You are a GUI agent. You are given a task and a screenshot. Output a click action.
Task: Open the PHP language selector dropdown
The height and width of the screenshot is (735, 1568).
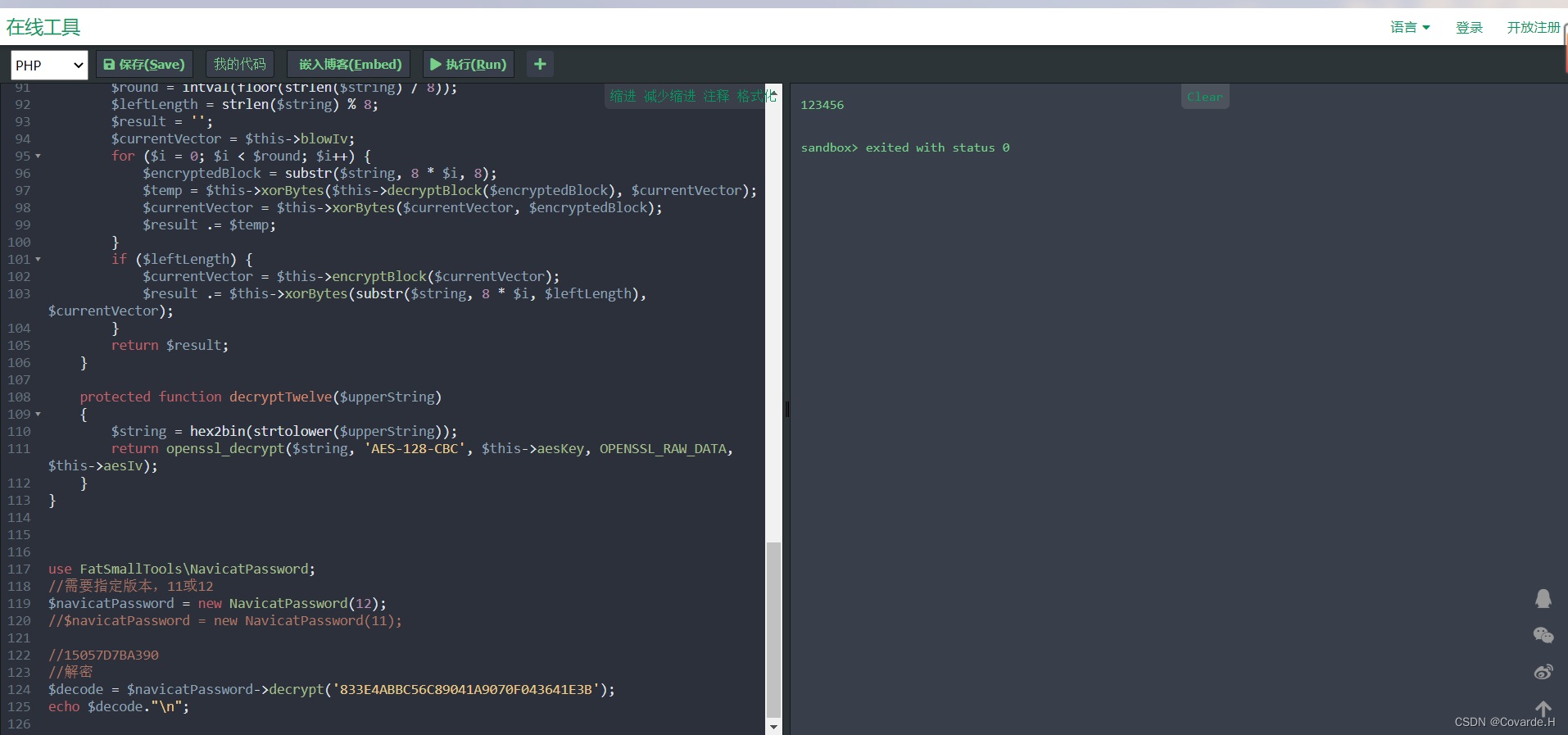tap(49, 65)
